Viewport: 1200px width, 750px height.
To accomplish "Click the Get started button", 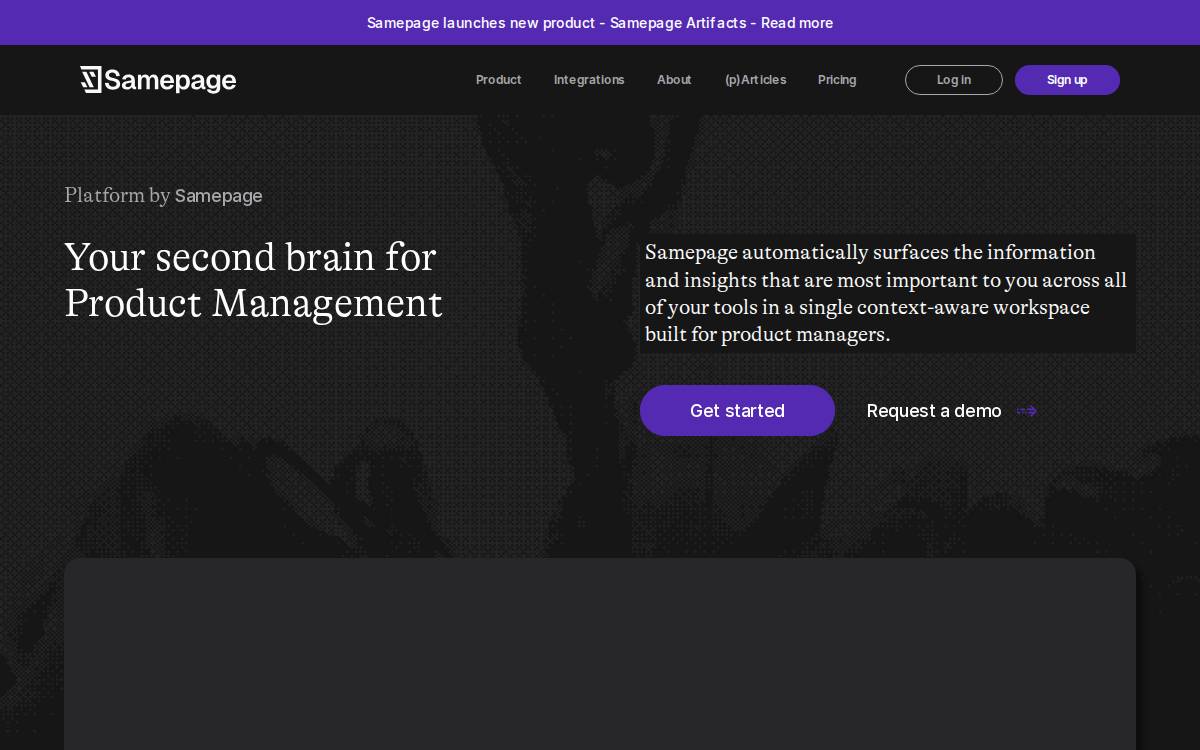I will pyautogui.click(x=737, y=411).
